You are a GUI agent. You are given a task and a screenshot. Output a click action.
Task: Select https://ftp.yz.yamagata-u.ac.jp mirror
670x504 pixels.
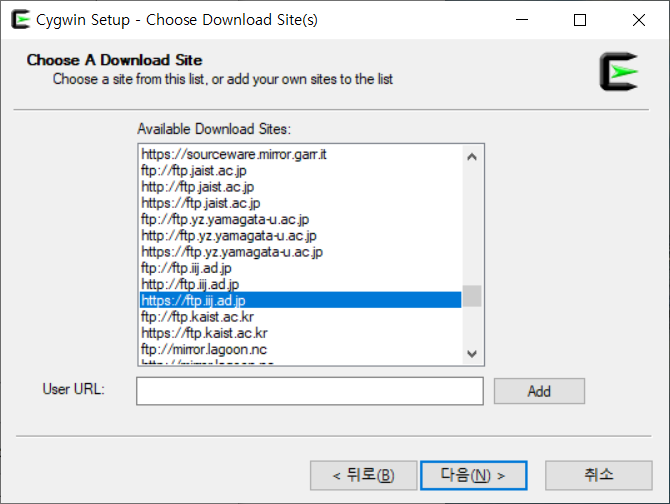click(300, 252)
